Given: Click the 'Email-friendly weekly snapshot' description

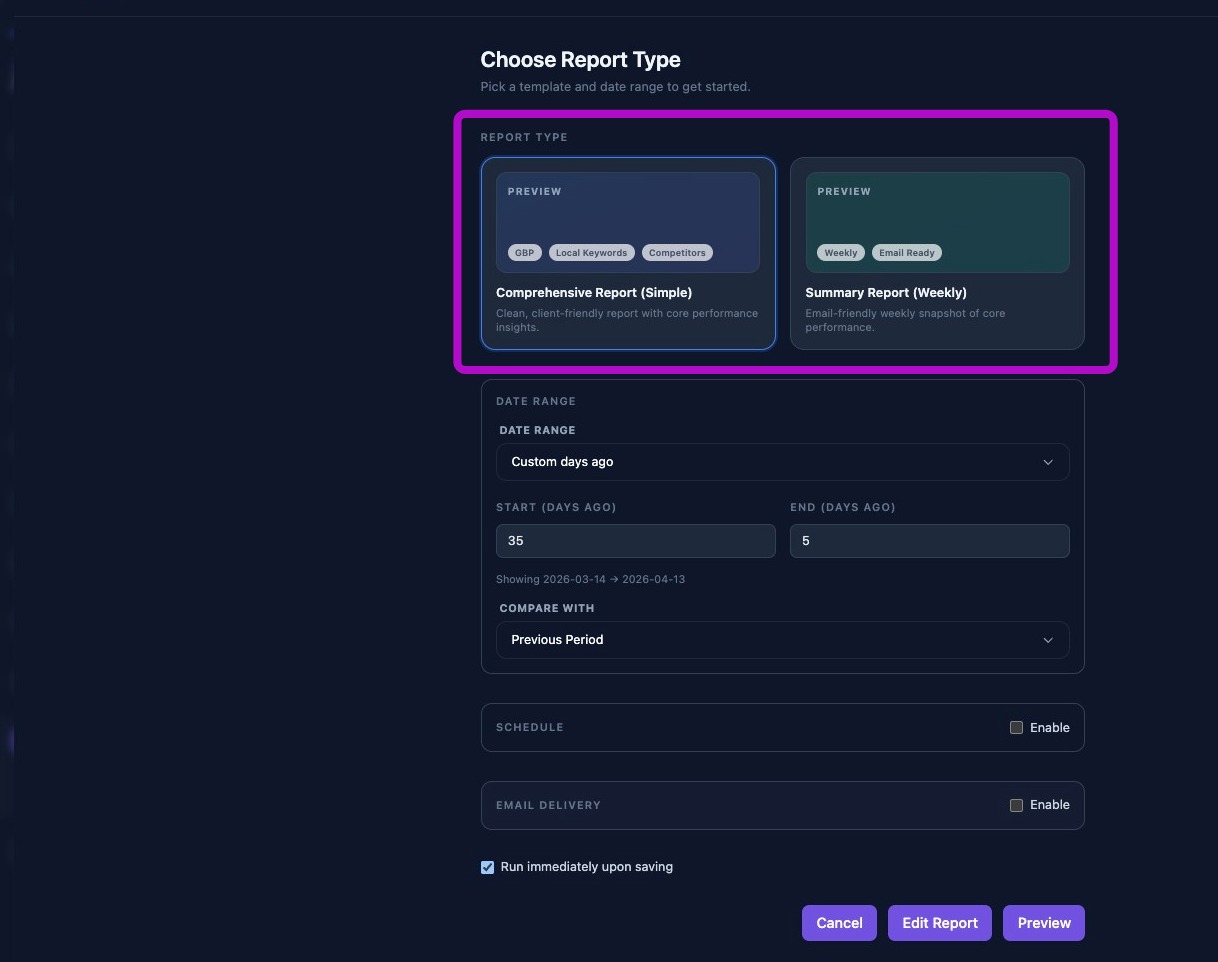Looking at the screenshot, I should click(x=905, y=320).
